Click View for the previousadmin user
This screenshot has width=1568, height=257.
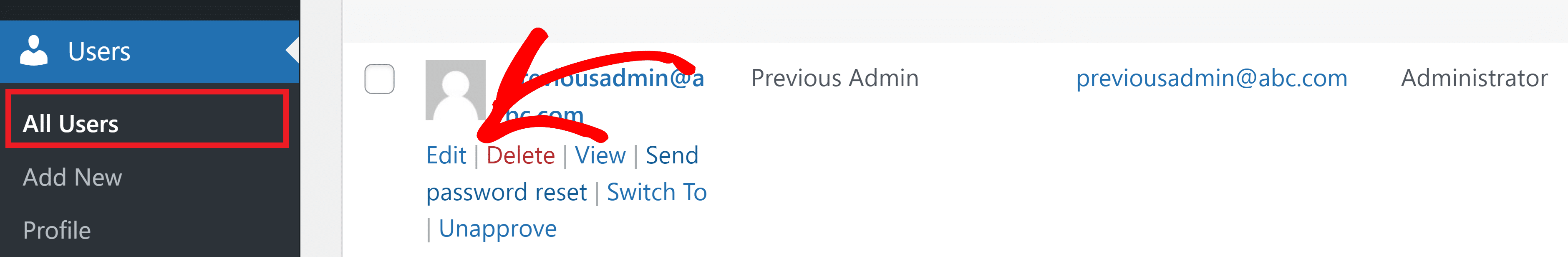[600, 155]
